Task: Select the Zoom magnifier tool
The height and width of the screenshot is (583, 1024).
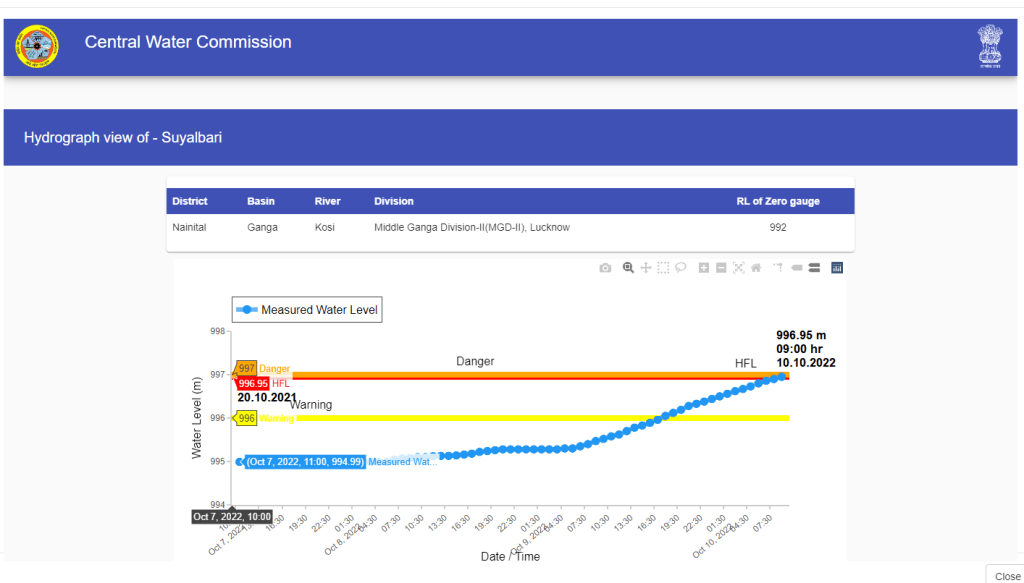Action: tap(628, 268)
